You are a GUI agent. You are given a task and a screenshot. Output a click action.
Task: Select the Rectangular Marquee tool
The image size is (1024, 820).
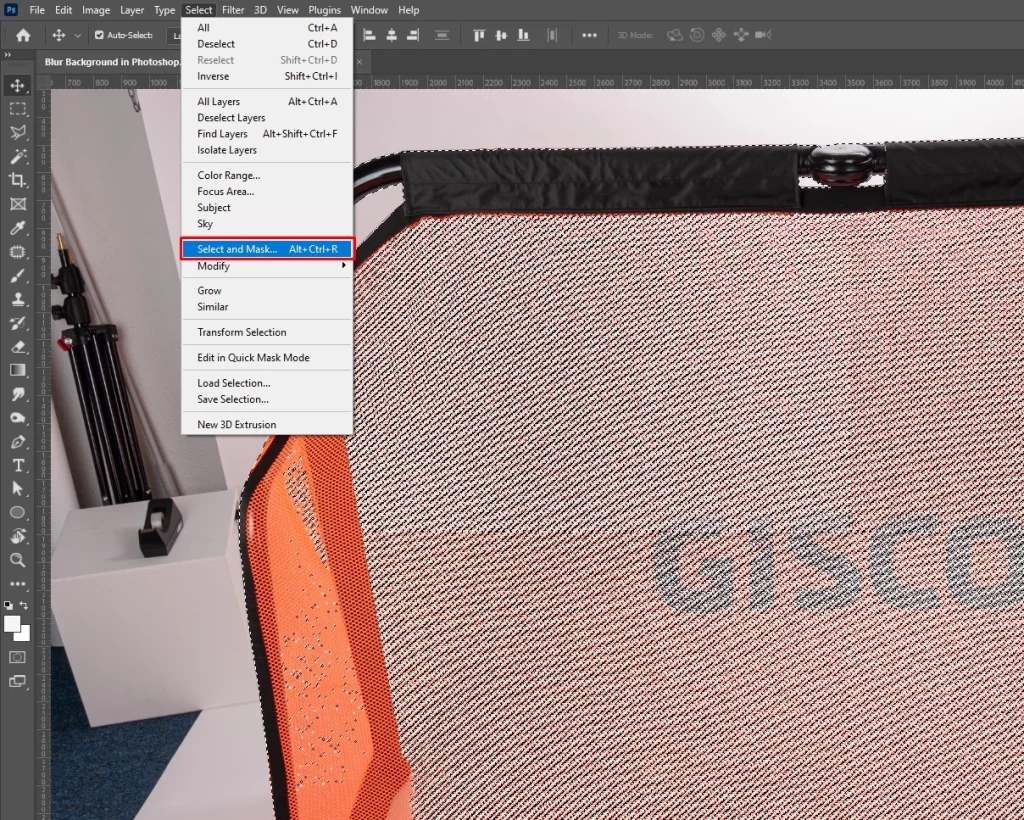(18, 108)
